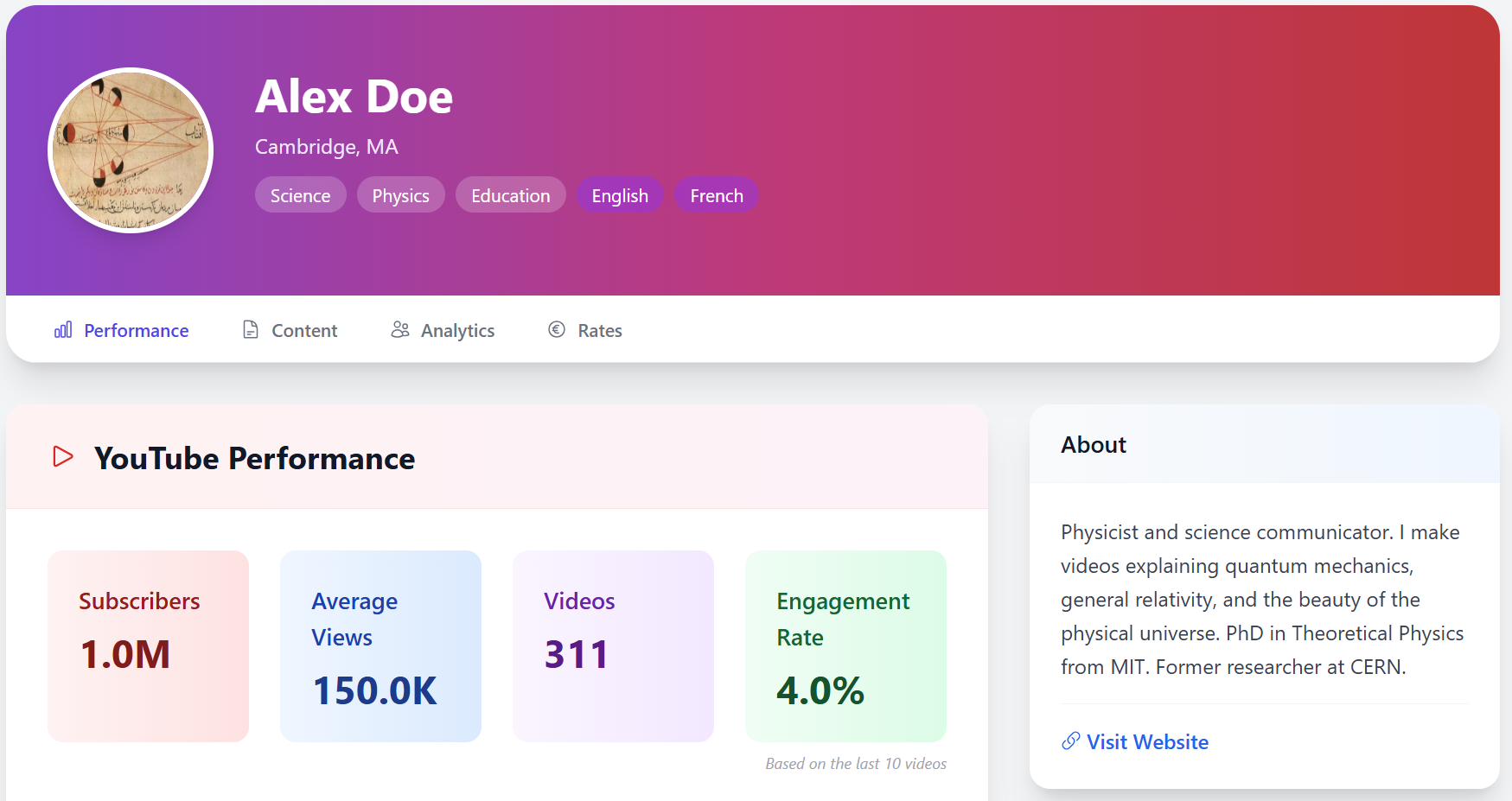Click the people icon beside Analytics
1512x801 pixels.
(x=399, y=329)
